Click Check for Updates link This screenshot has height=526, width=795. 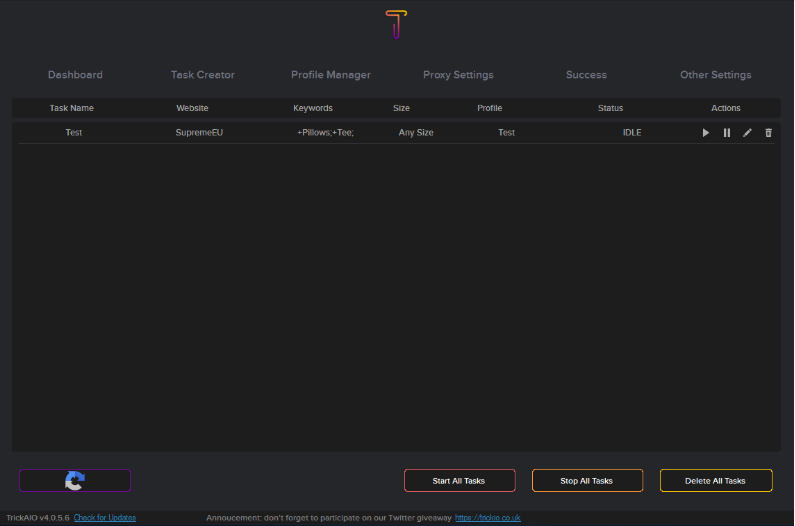point(105,518)
